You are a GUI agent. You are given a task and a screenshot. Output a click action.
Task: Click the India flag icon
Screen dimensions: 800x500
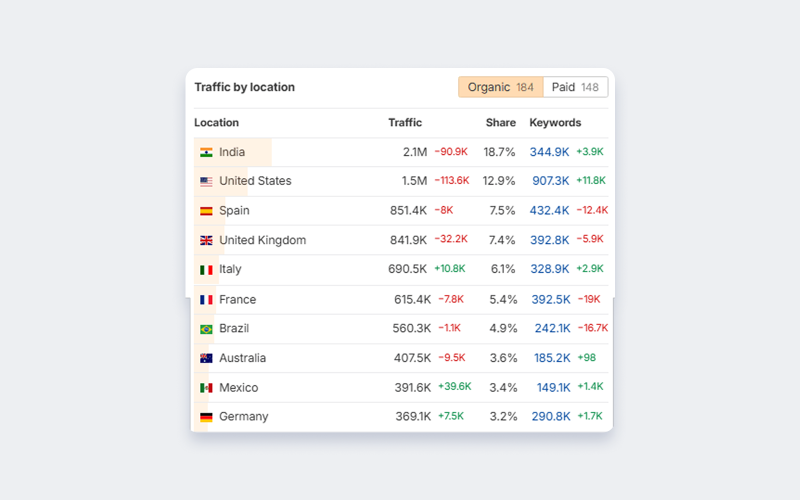[206, 153]
